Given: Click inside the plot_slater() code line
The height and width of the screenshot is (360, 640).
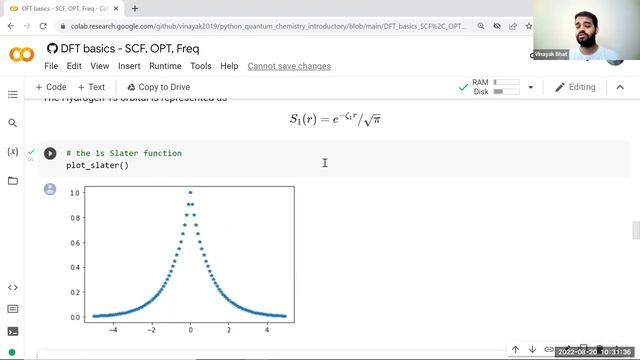Looking at the screenshot, I should [x=97, y=165].
